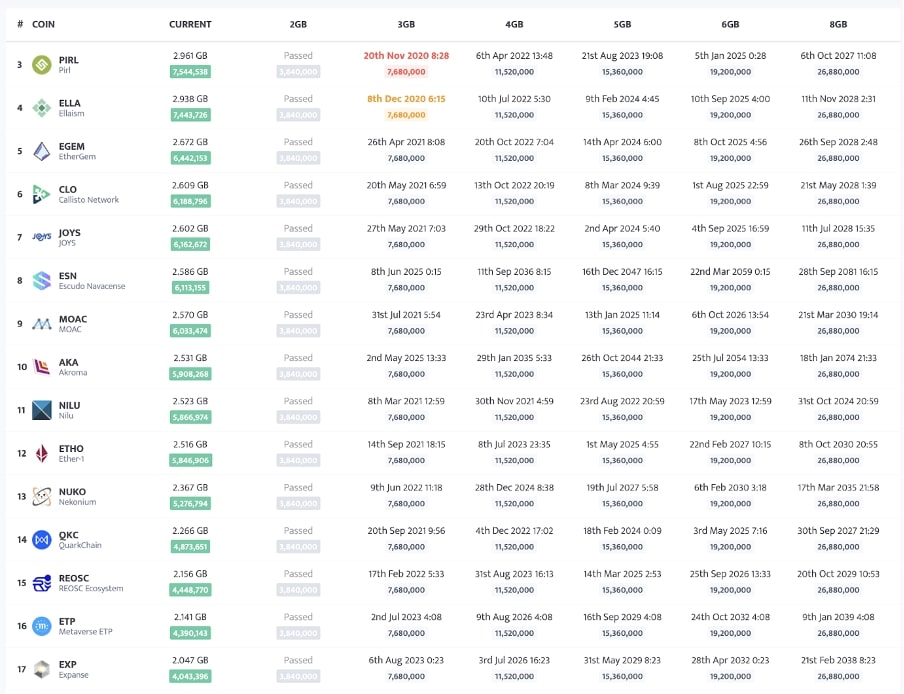Open the CLO coin name link
Screen dimensions: 904x694
[x=67, y=190]
